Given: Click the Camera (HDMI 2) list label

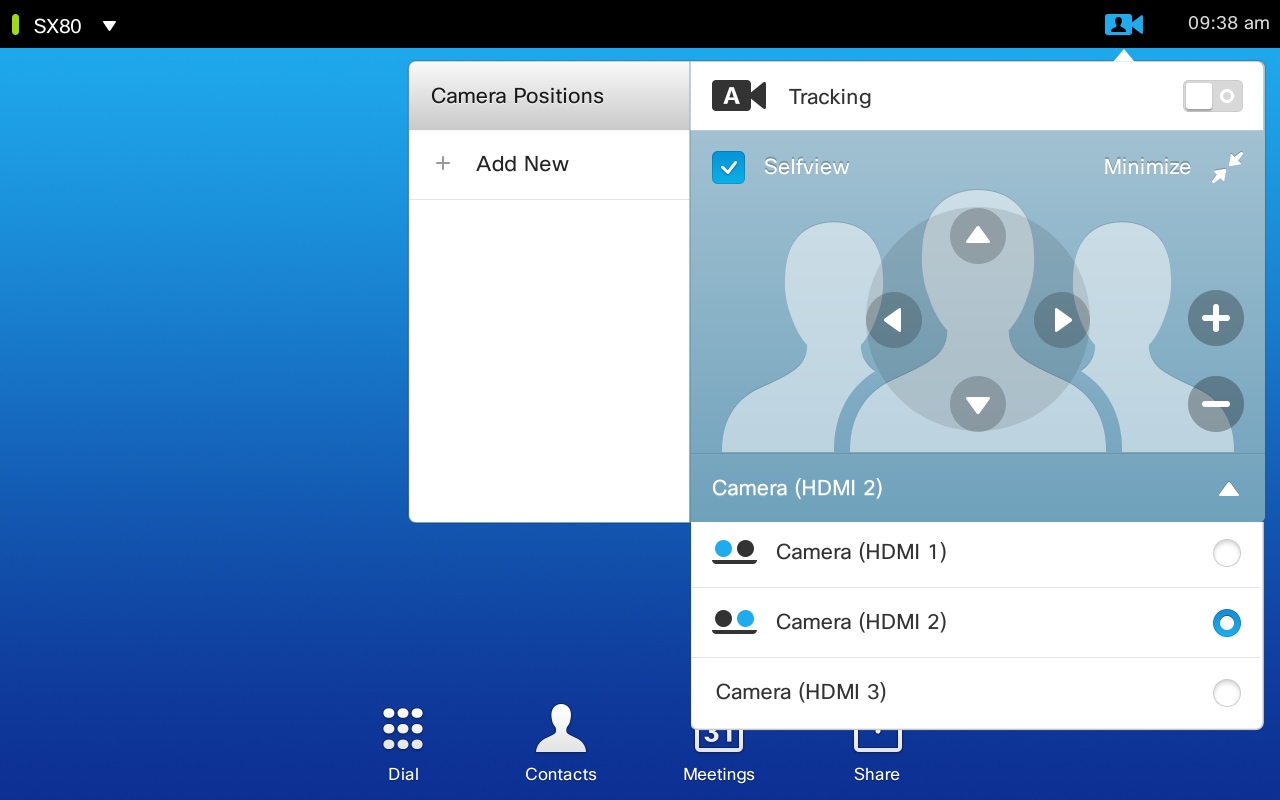Looking at the screenshot, I should 861,622.
